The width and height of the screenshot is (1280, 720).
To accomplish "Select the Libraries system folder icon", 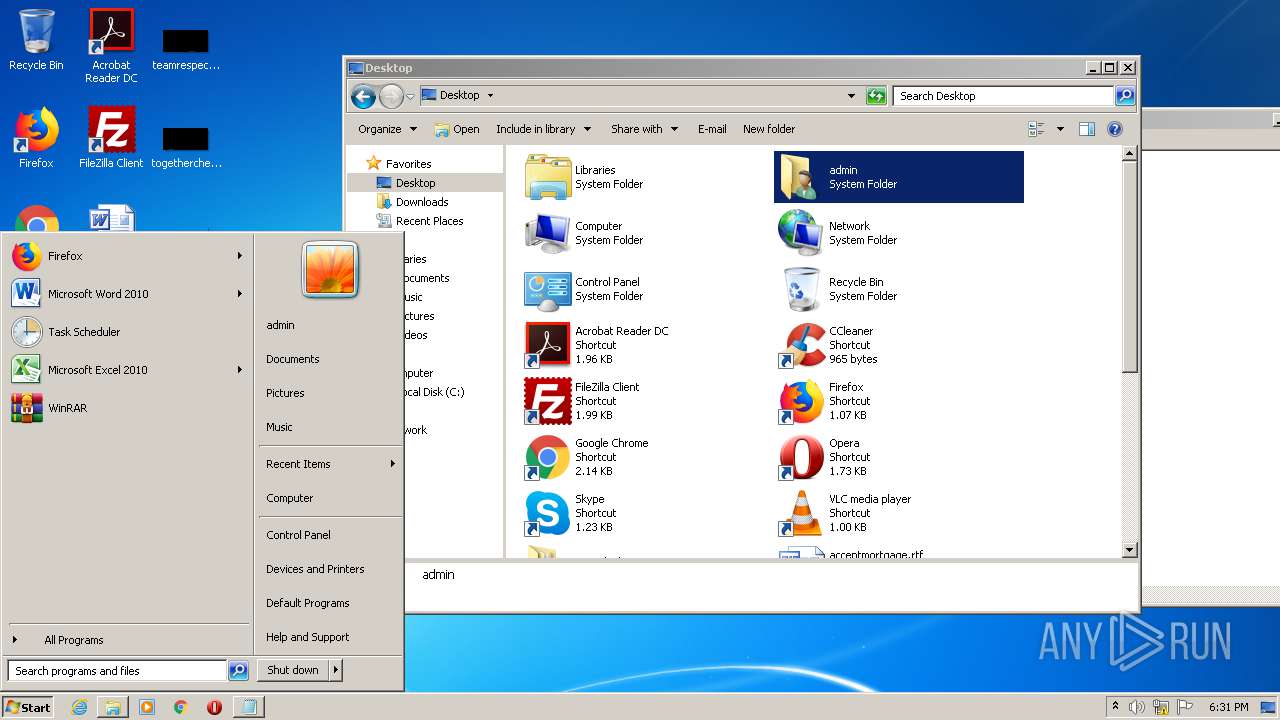I will click(547, 177).
